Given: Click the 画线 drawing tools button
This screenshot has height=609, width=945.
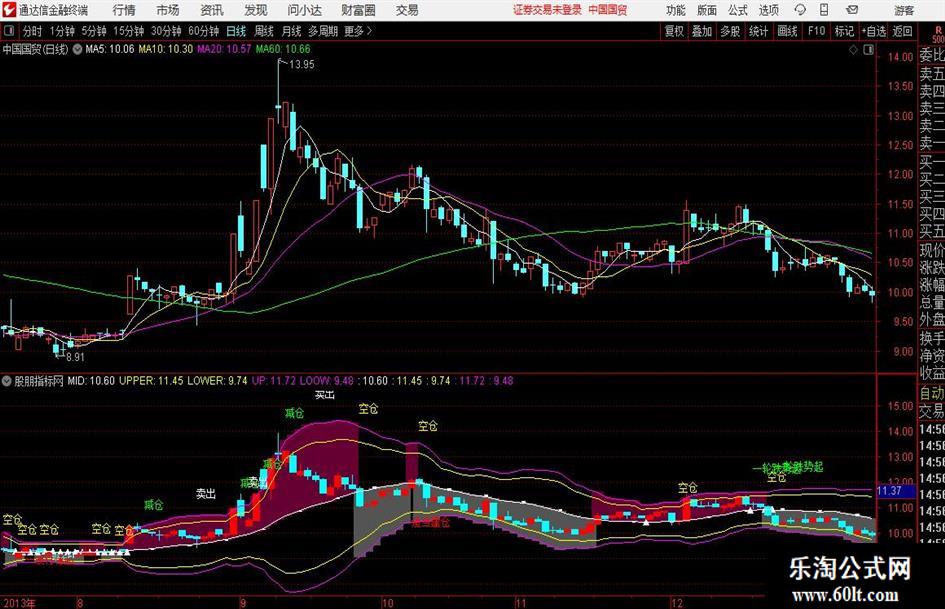Looking at the screenshot, I should coord(787,31).
